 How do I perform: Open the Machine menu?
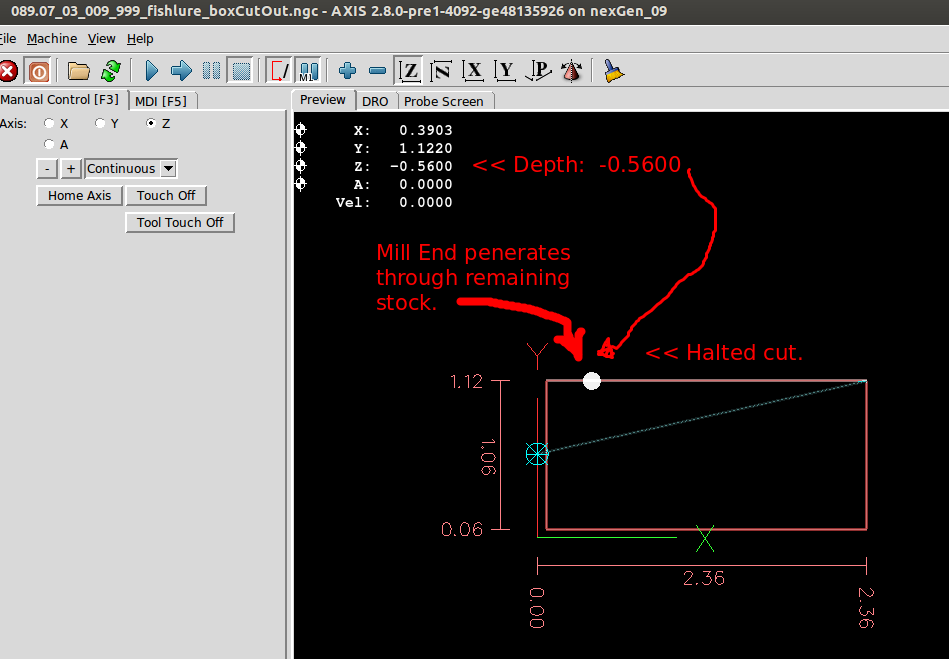pyautogui.click(x=52, y=38)
